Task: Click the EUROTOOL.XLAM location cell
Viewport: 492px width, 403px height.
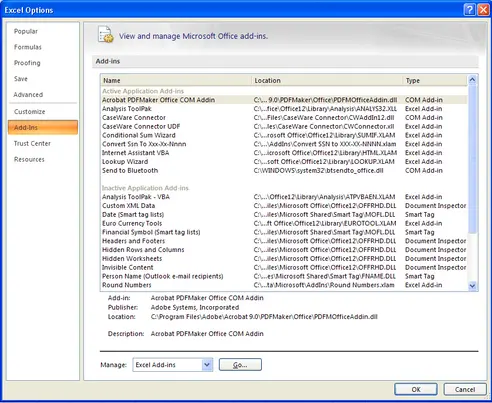Action: (325, 223)
